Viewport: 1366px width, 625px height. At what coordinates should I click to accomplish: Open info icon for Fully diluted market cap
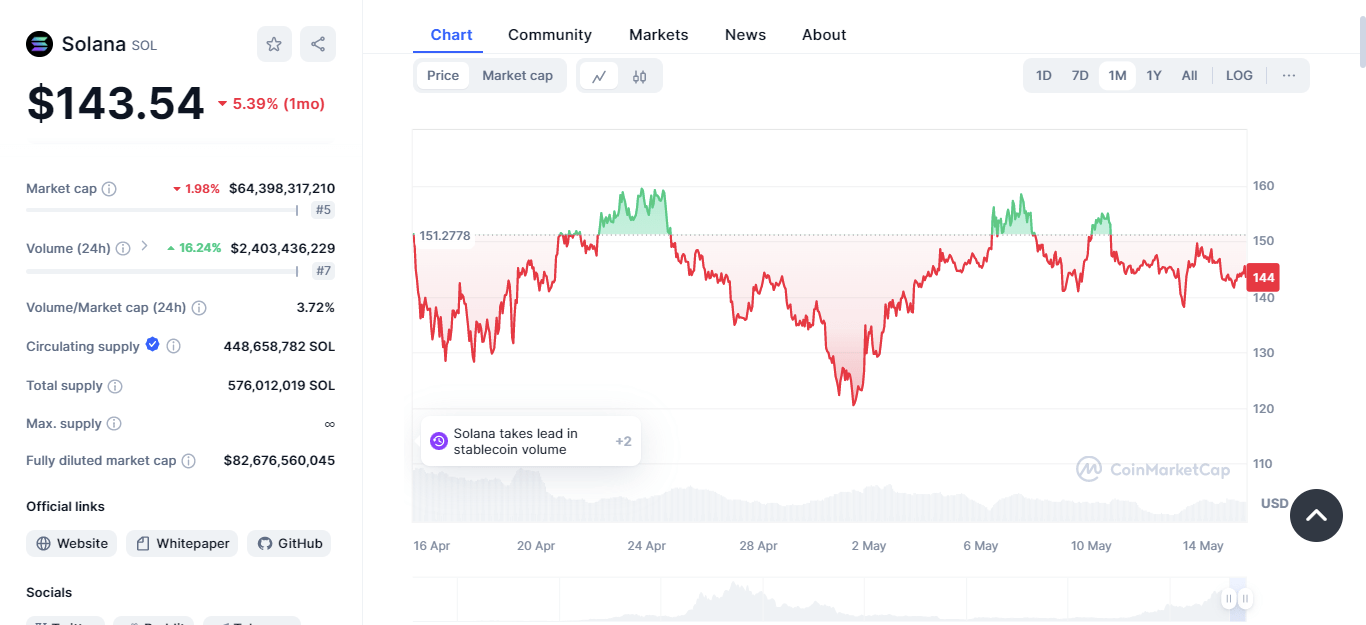[x=188, y=461]
